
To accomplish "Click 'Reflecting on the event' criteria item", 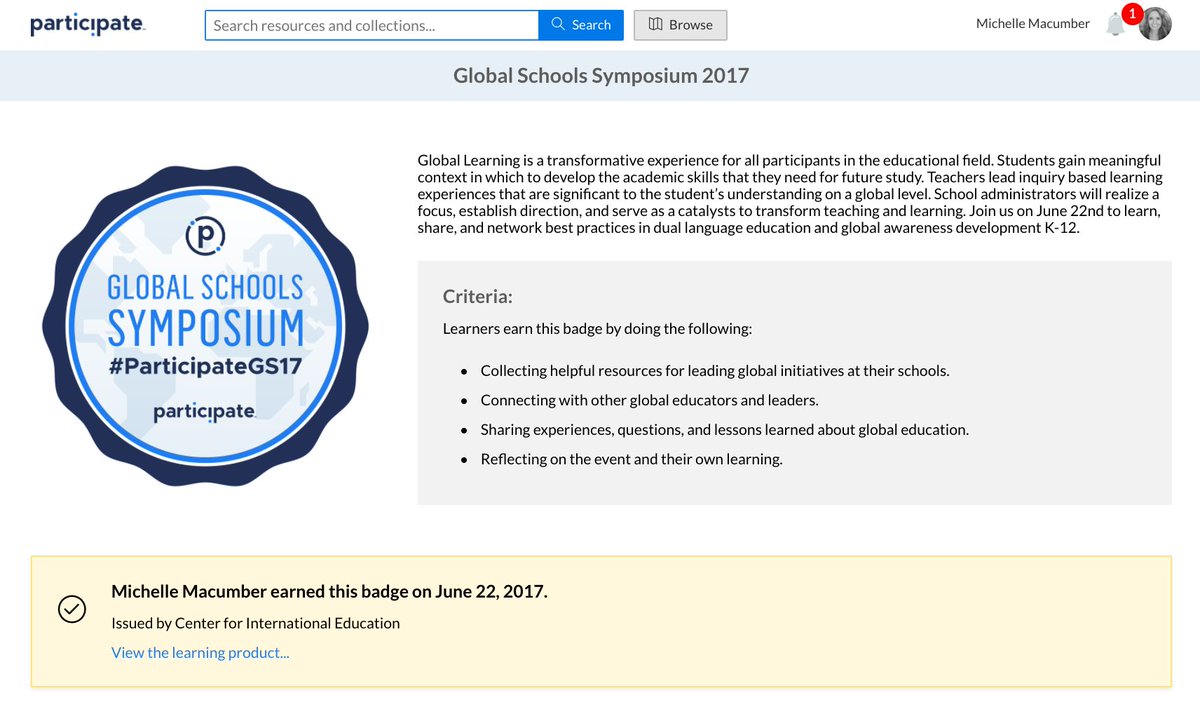I will pos(631,460).
